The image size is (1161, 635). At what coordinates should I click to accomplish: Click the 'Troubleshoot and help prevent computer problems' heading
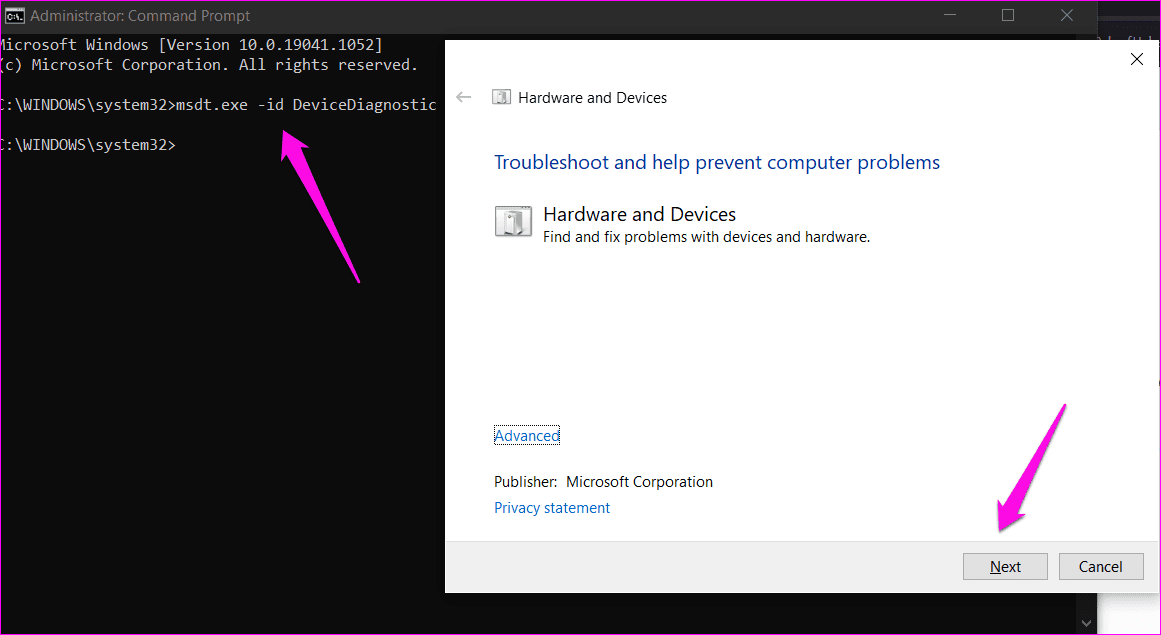pyautogui.click(x=717, y=163)
